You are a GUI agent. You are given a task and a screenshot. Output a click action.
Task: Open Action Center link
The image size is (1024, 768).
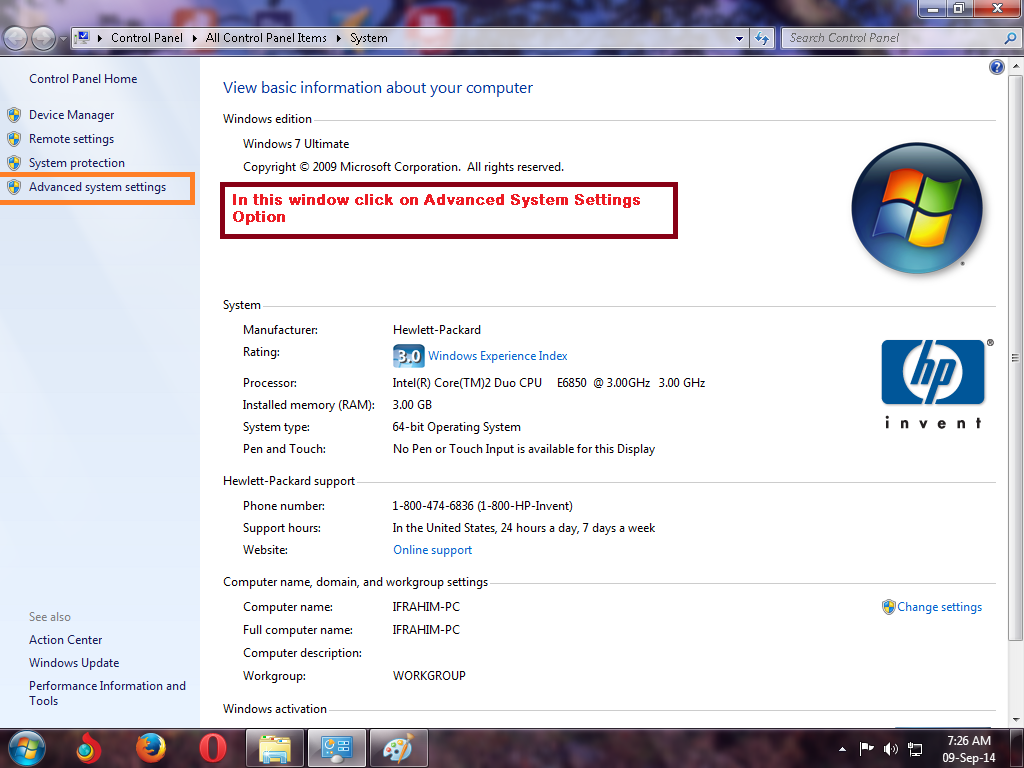point(65,640)
